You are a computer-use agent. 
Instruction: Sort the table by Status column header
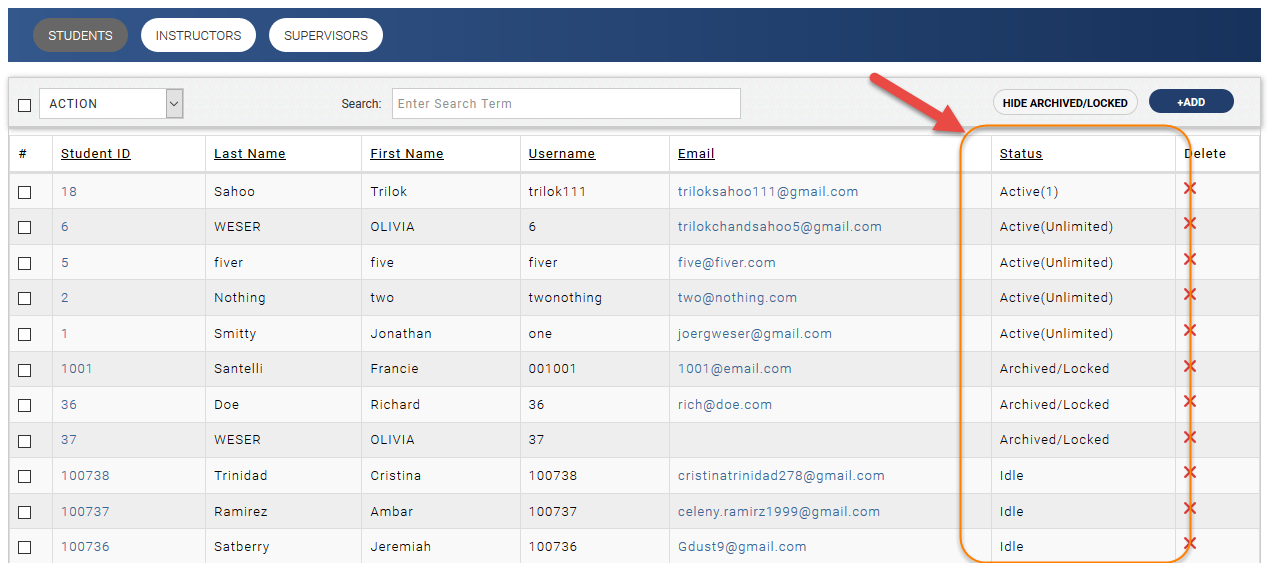point(1020,154)
